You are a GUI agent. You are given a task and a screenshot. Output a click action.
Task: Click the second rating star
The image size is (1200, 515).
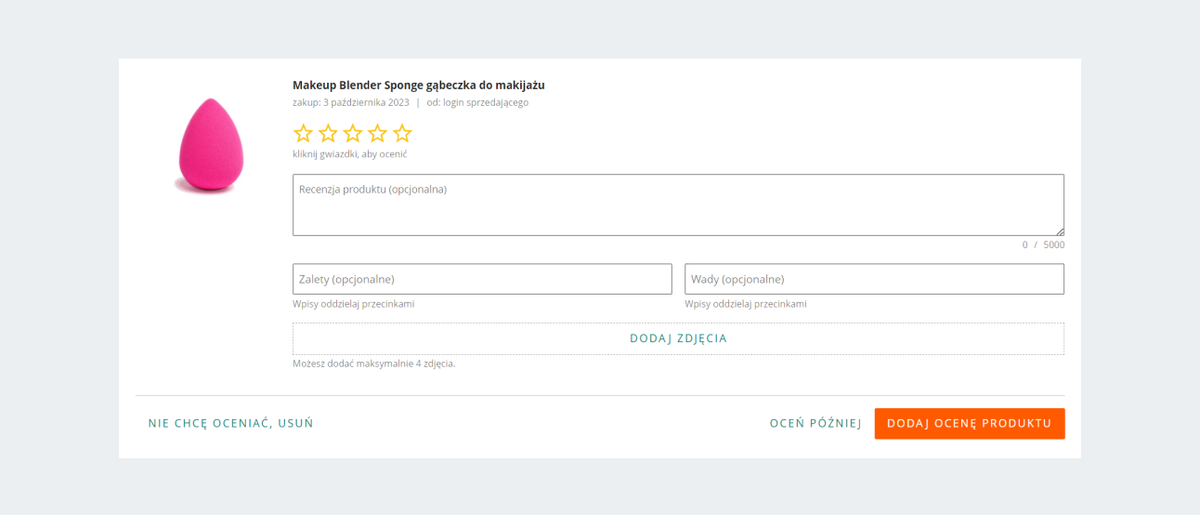click(x=328, y=133)
